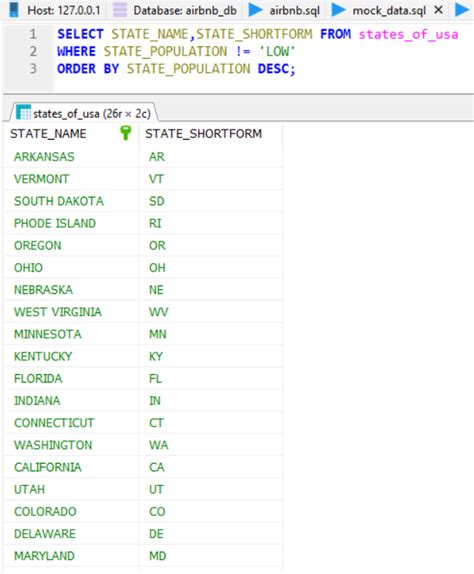Screen dimensions: 474x574
Task: Click line number 3 in editor gutter
Action: tap(33, 68)
